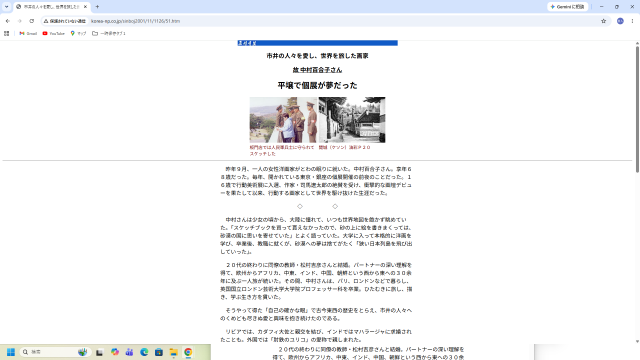This screenshot has width=640, height=360.
Task: Go back to previous page
Action: click(8, 21)
